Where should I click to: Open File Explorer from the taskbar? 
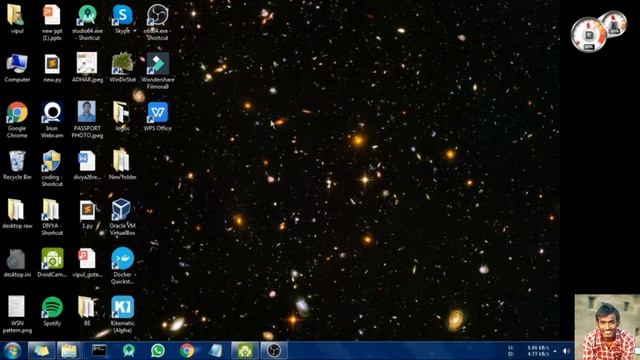69,351
